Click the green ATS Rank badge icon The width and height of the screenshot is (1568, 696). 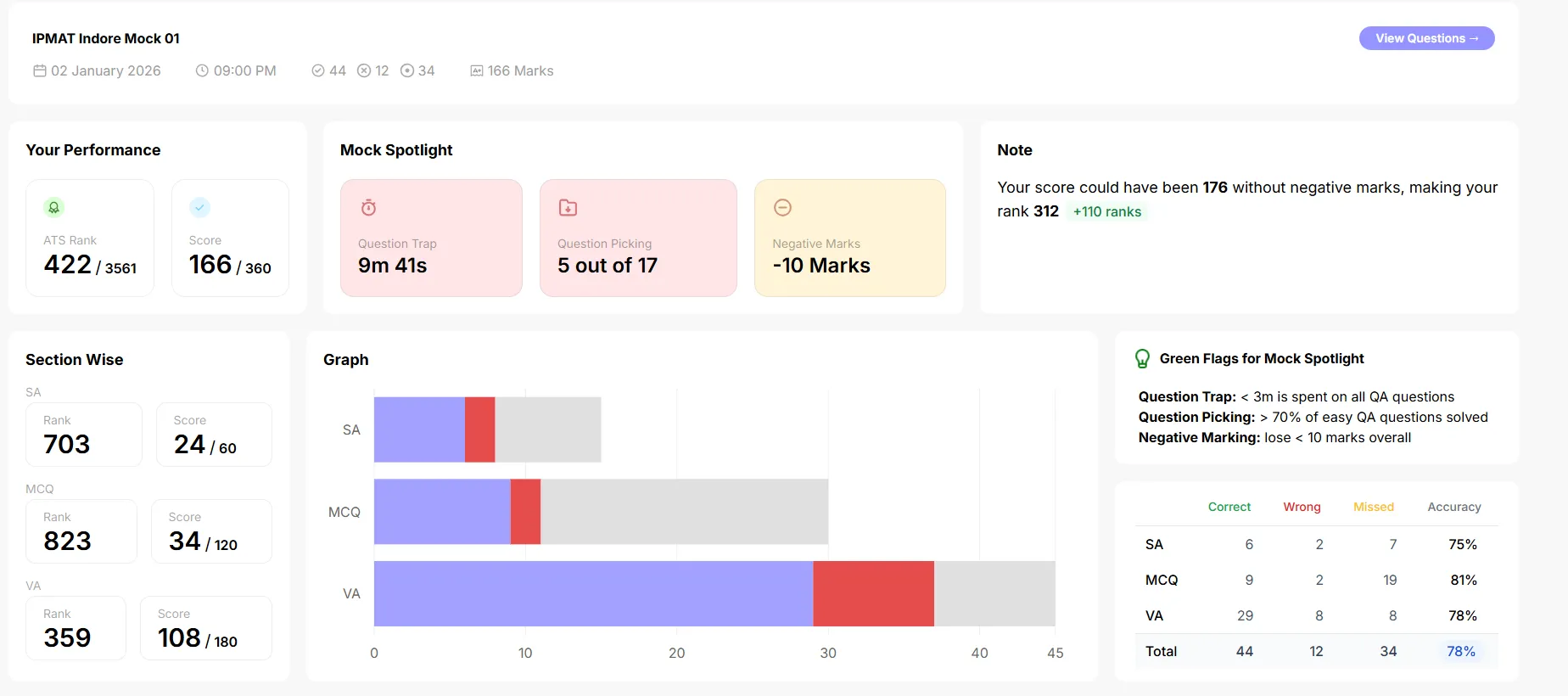[54, 207]
